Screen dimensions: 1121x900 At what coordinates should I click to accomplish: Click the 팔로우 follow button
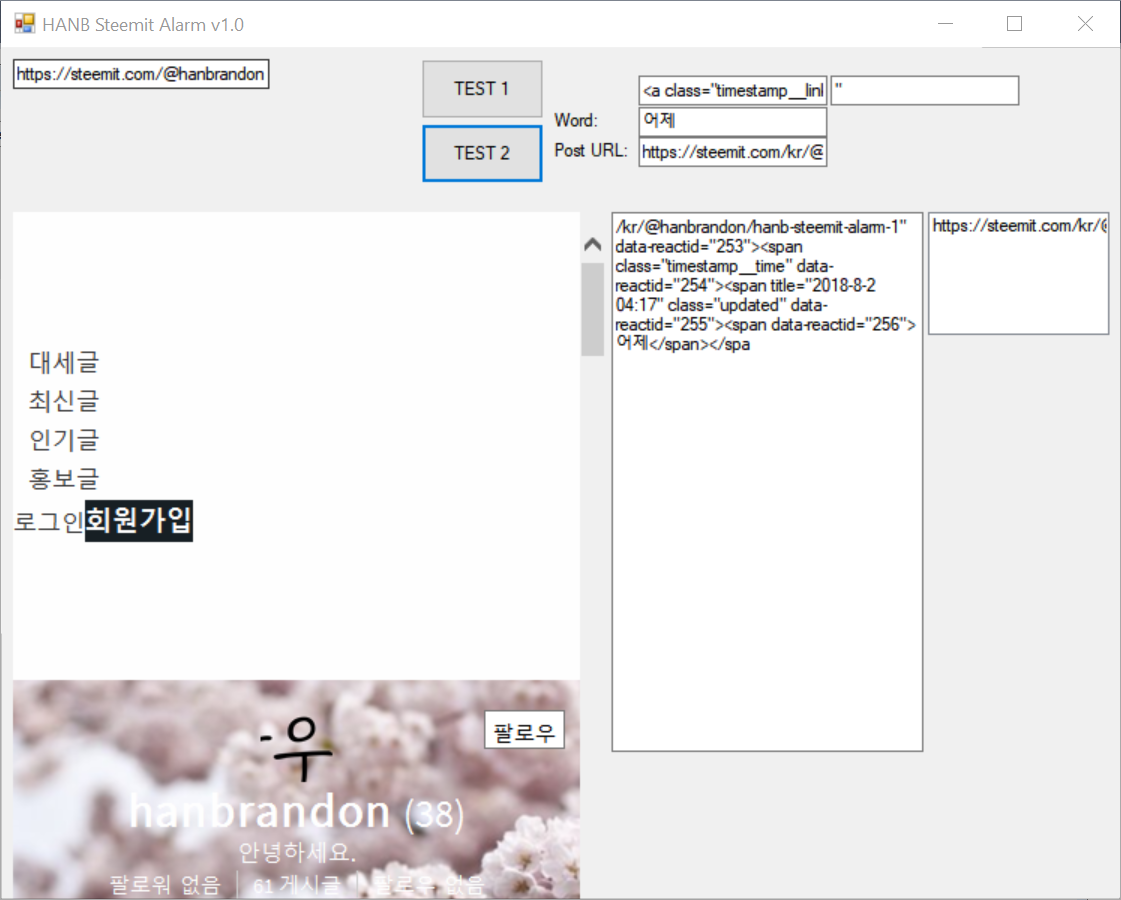click(524, 731)
